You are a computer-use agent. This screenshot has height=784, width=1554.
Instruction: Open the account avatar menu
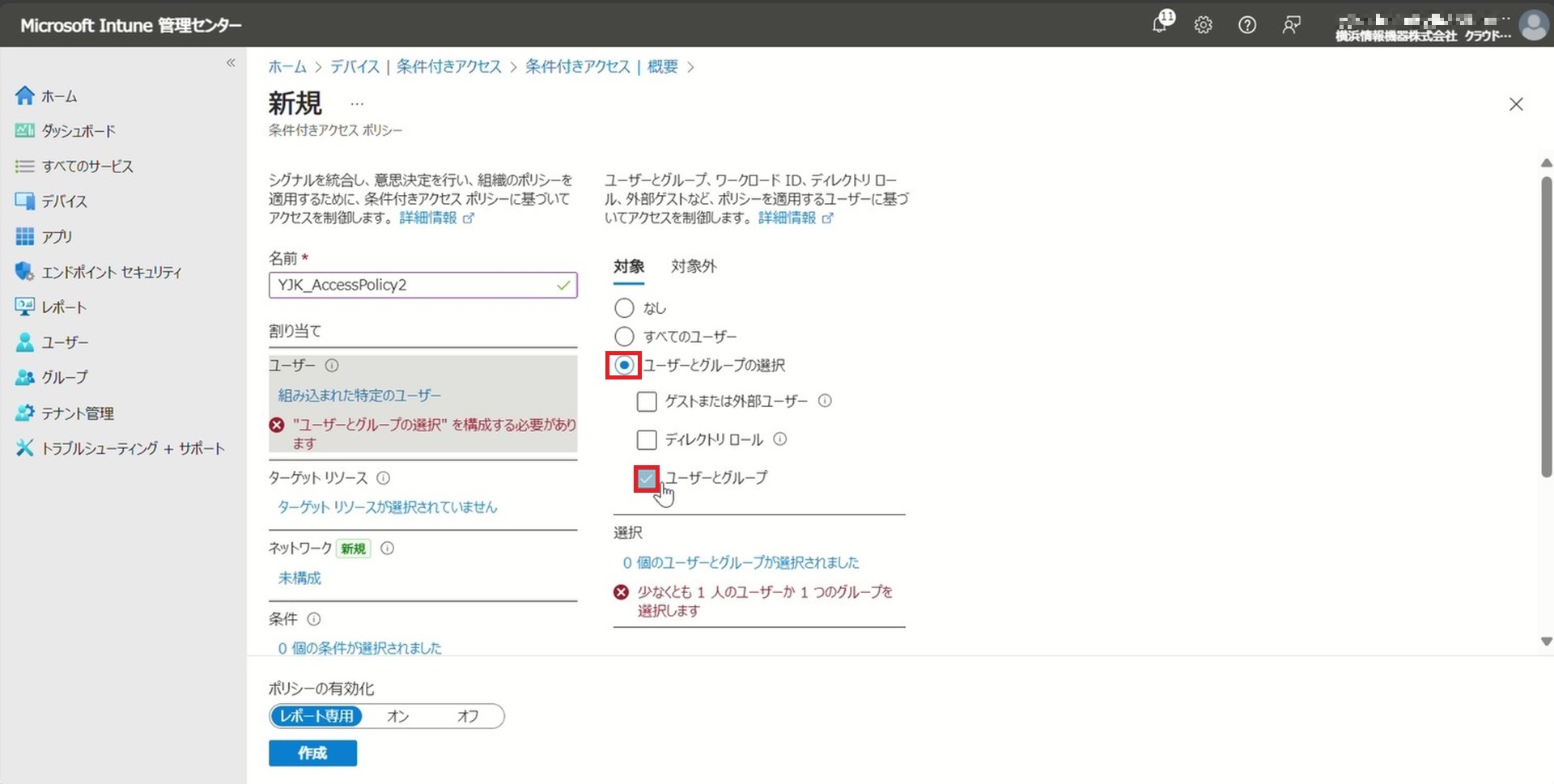coord(1533,25)
